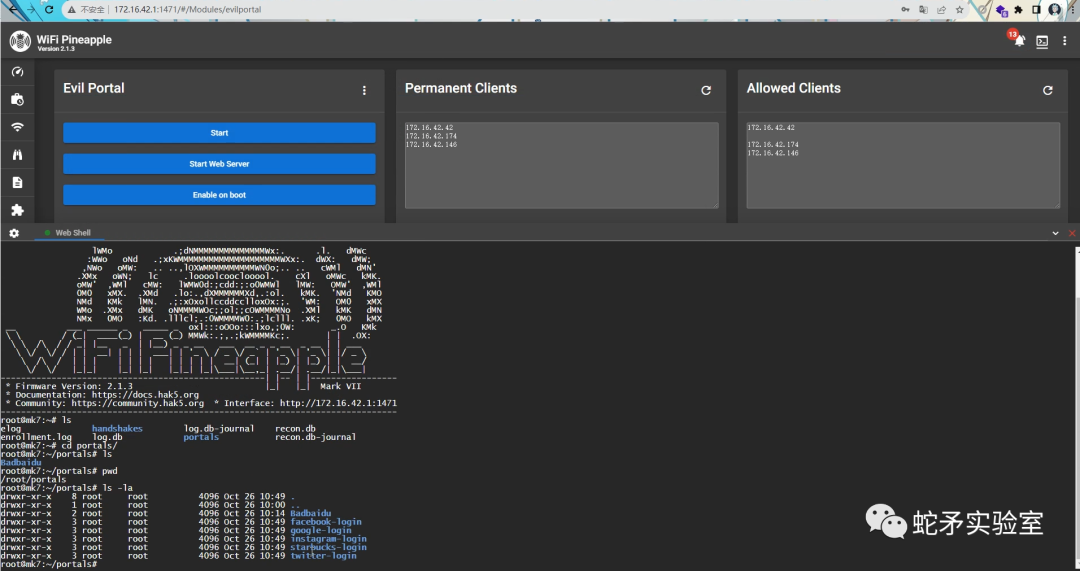Open the Modules puzzle piece icon in sidebar
Image resolution: width=1080 pixels, height=571 pixels.
coord(18,210)
